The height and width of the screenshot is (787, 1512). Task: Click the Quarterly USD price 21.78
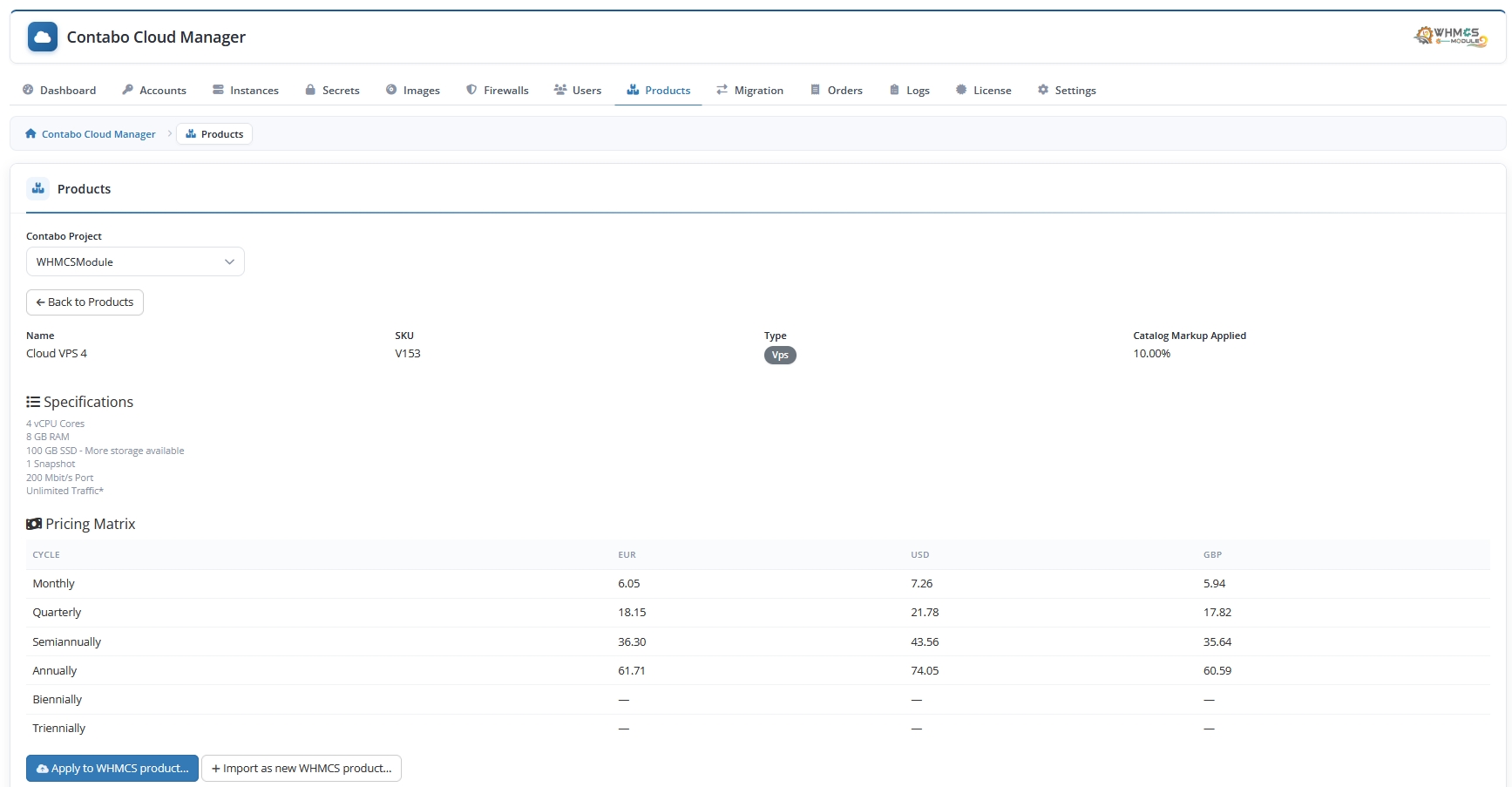click(x=925, y=612)
